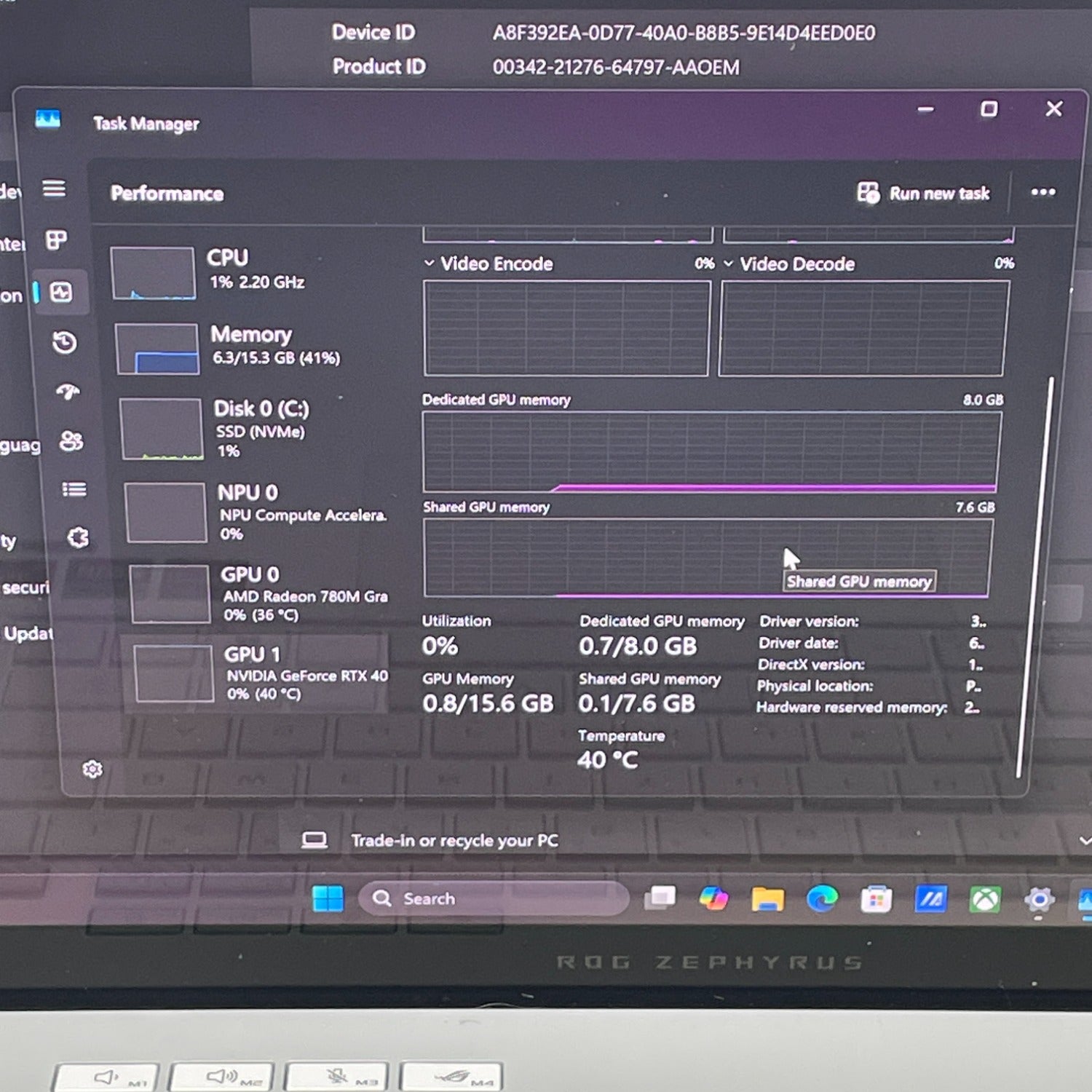Screen dimensions: 1092x1092
Task: Open the Details list icon in sidebar
Action: pyautogui.click(x=74, y=489)
